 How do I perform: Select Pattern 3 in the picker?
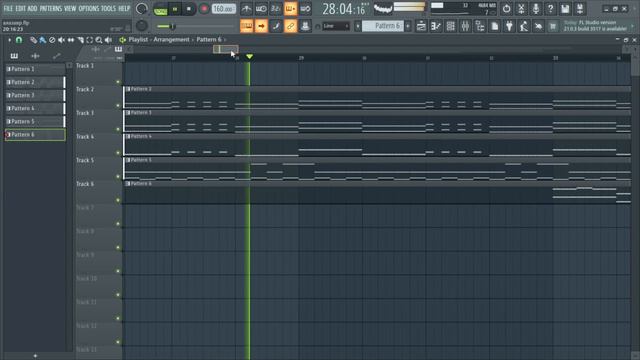35,95
